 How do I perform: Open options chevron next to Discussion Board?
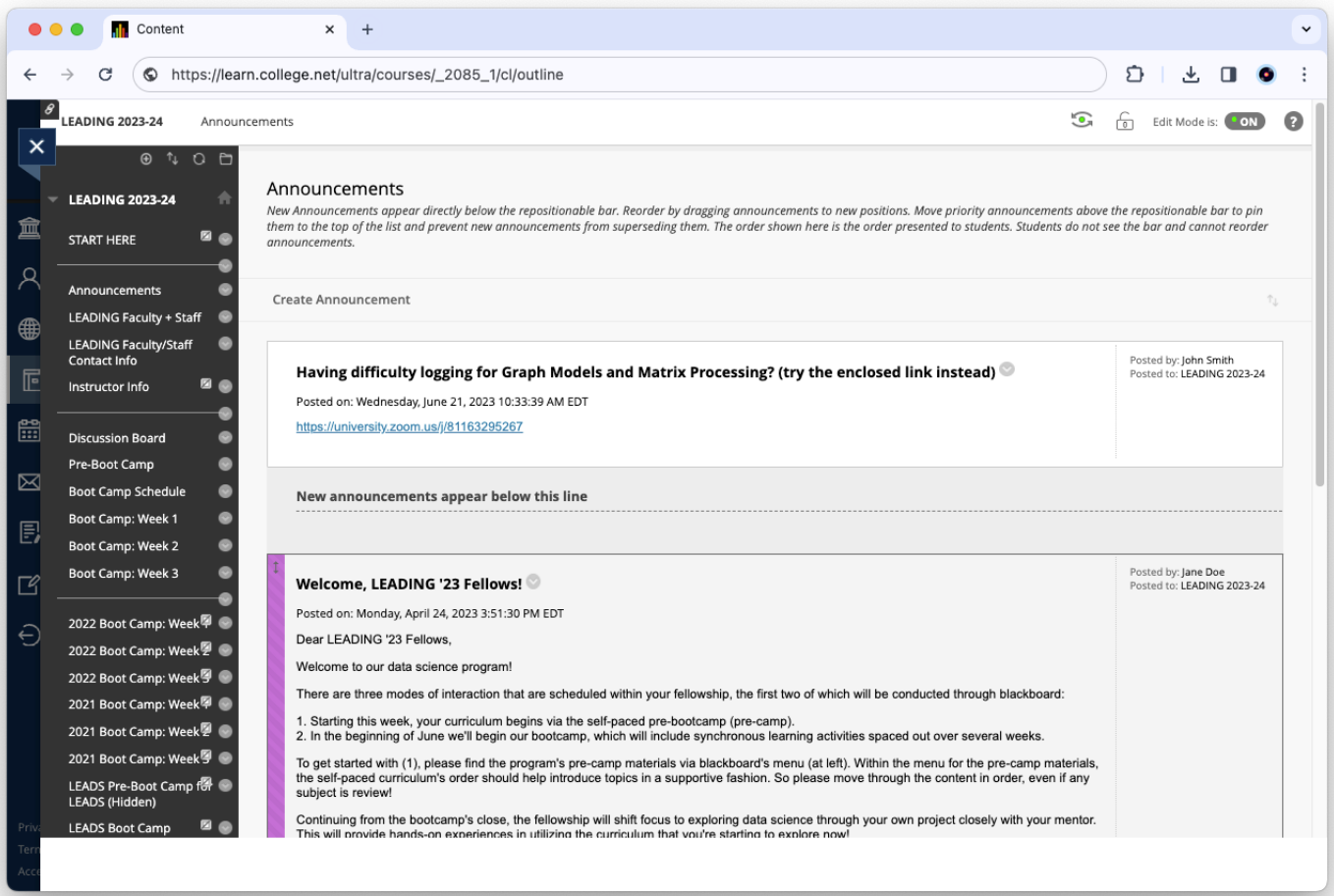tap(225, 438)
